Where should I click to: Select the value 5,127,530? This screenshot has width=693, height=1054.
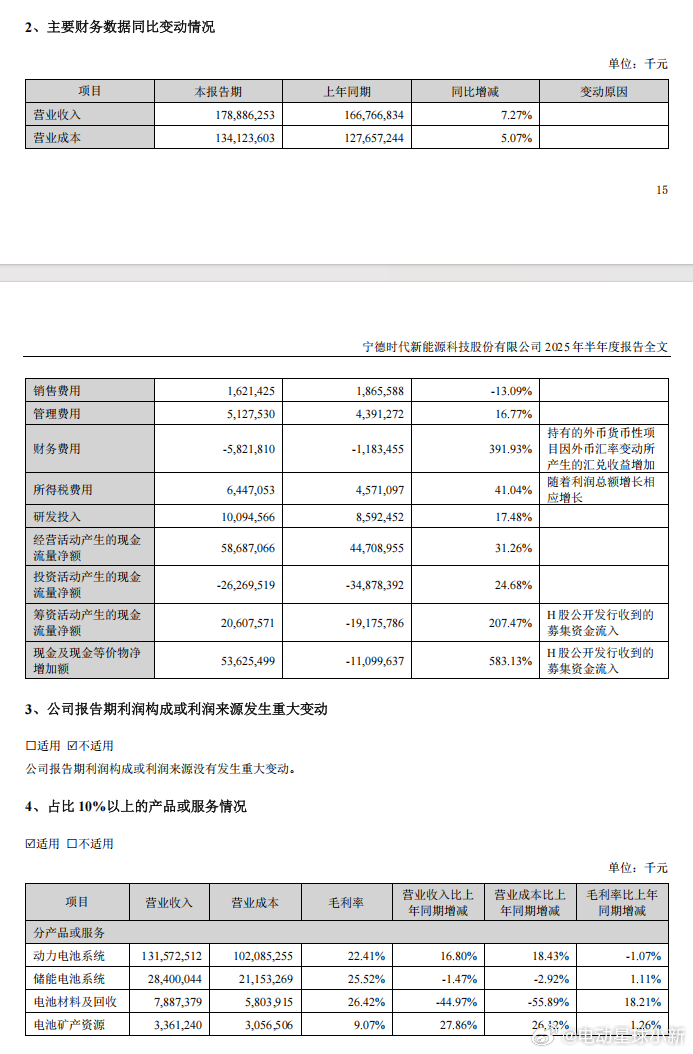click(251, 414)
